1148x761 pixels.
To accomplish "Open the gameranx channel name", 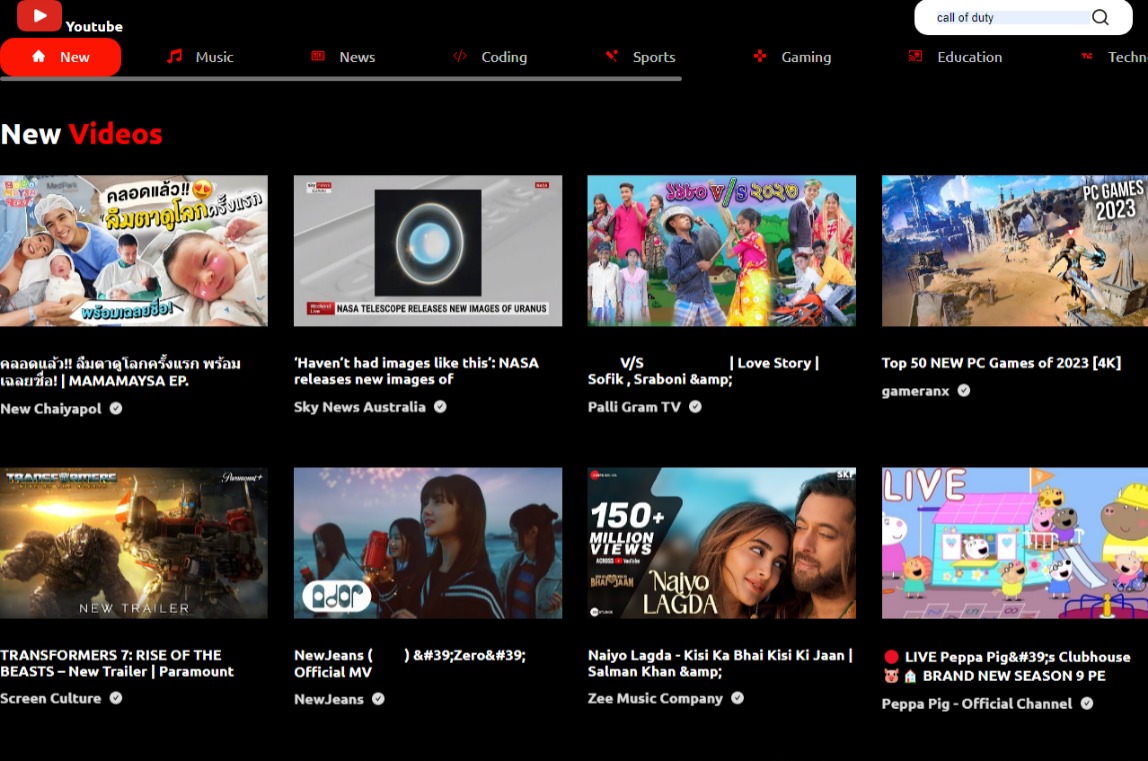I will 915,391.
